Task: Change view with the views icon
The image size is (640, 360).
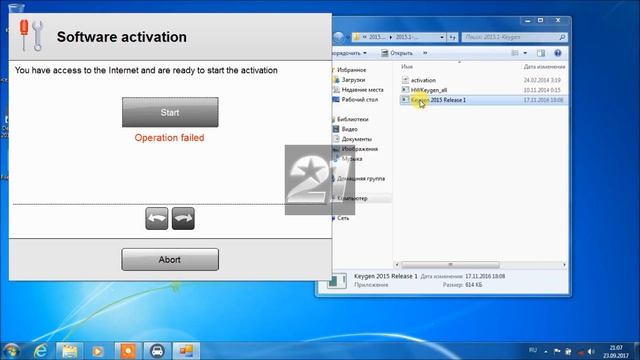Action: (515, 53)
